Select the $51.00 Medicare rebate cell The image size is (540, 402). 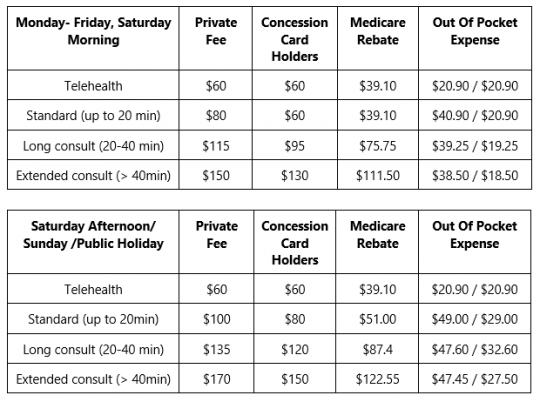pyautogui.click(x=377, y=319)
